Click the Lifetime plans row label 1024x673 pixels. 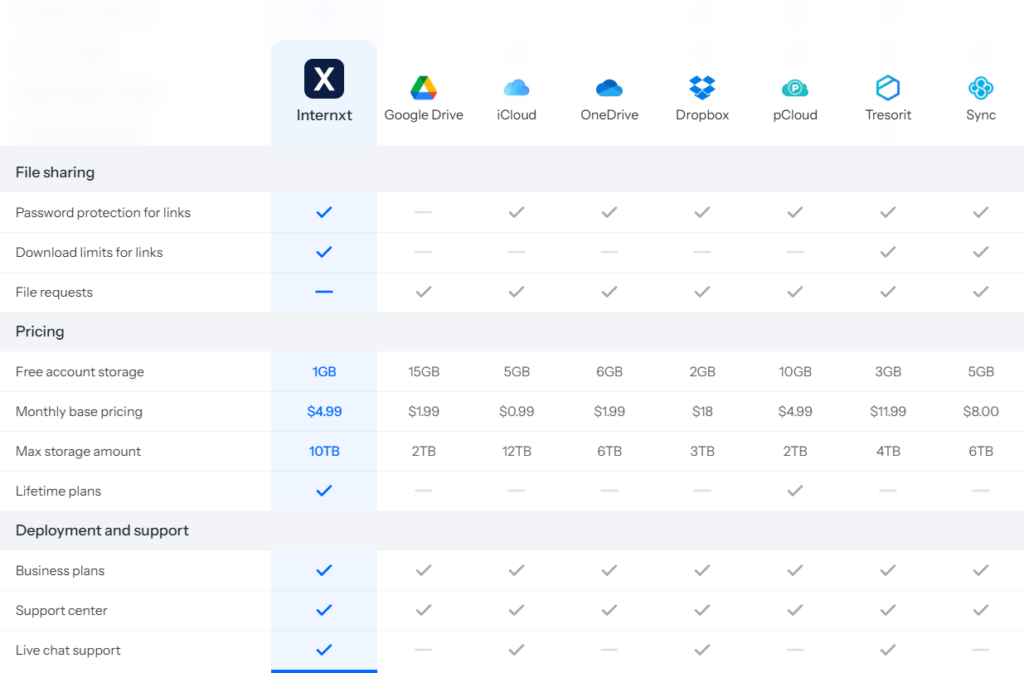pos(58,491)
